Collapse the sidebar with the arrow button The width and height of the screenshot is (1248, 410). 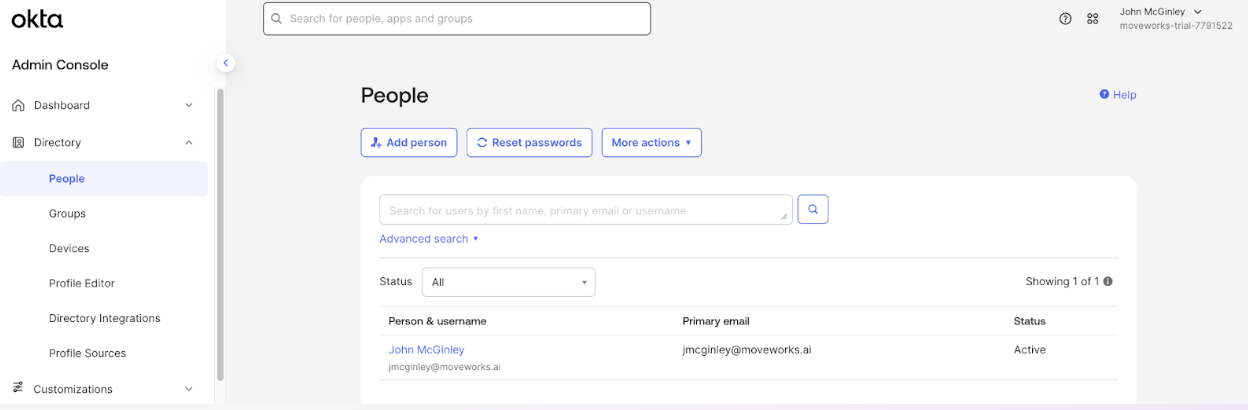click(226, 63)
